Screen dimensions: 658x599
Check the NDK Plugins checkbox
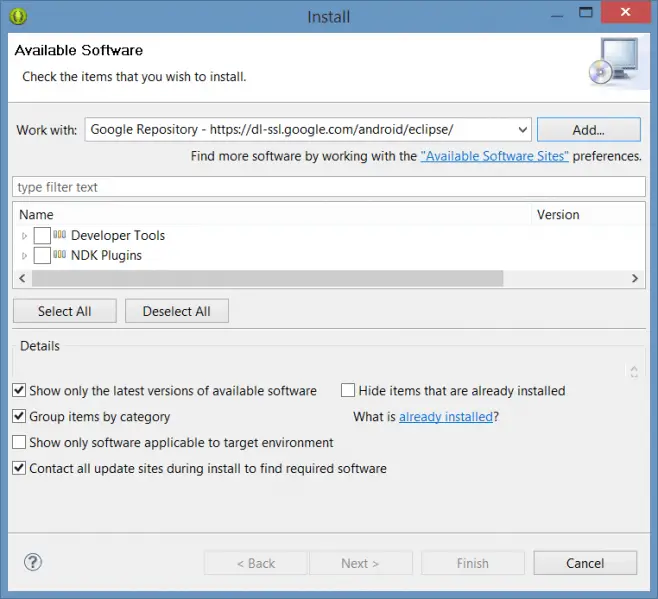coord(42,255)
